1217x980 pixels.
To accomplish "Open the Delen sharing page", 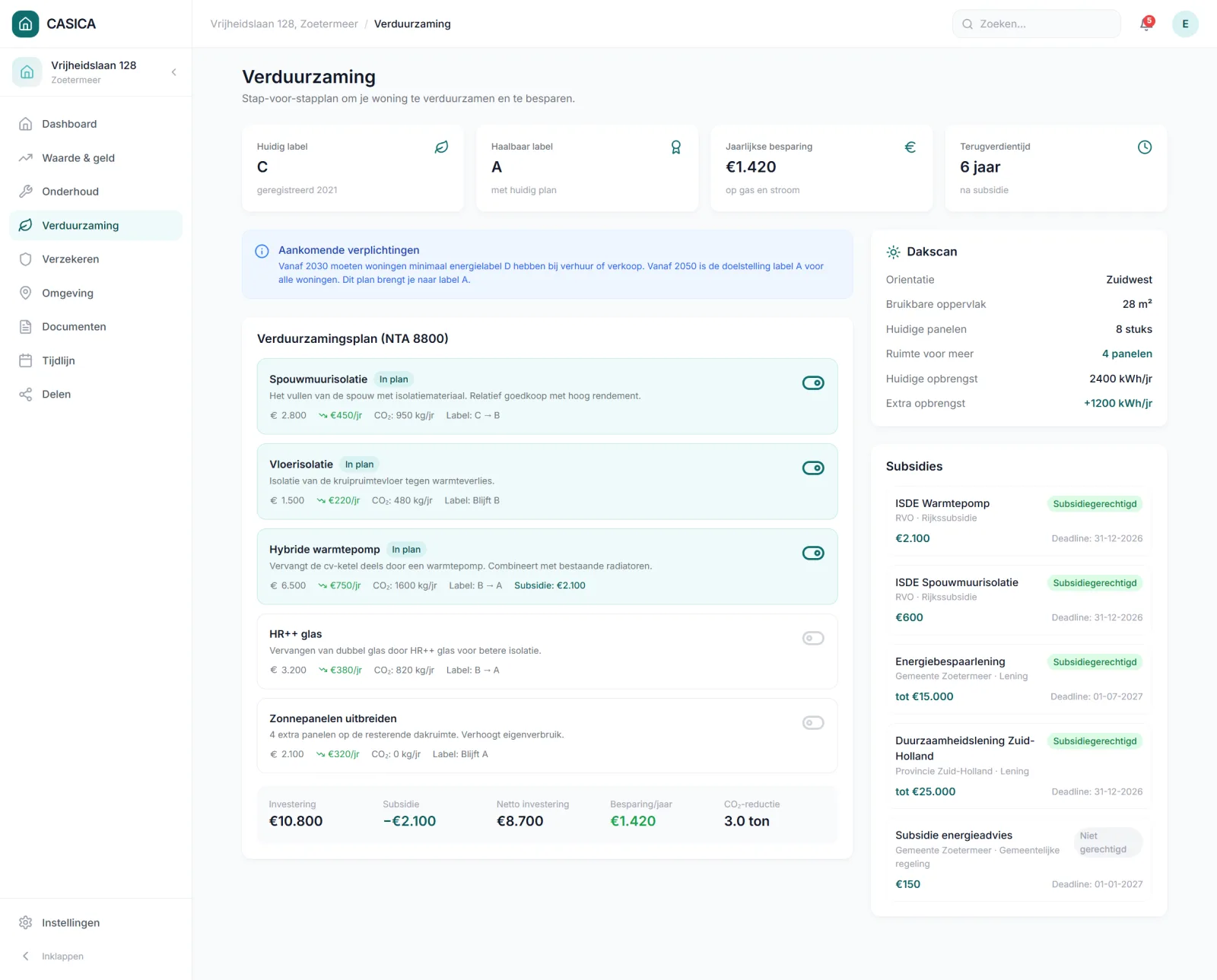I will (96, 395).
